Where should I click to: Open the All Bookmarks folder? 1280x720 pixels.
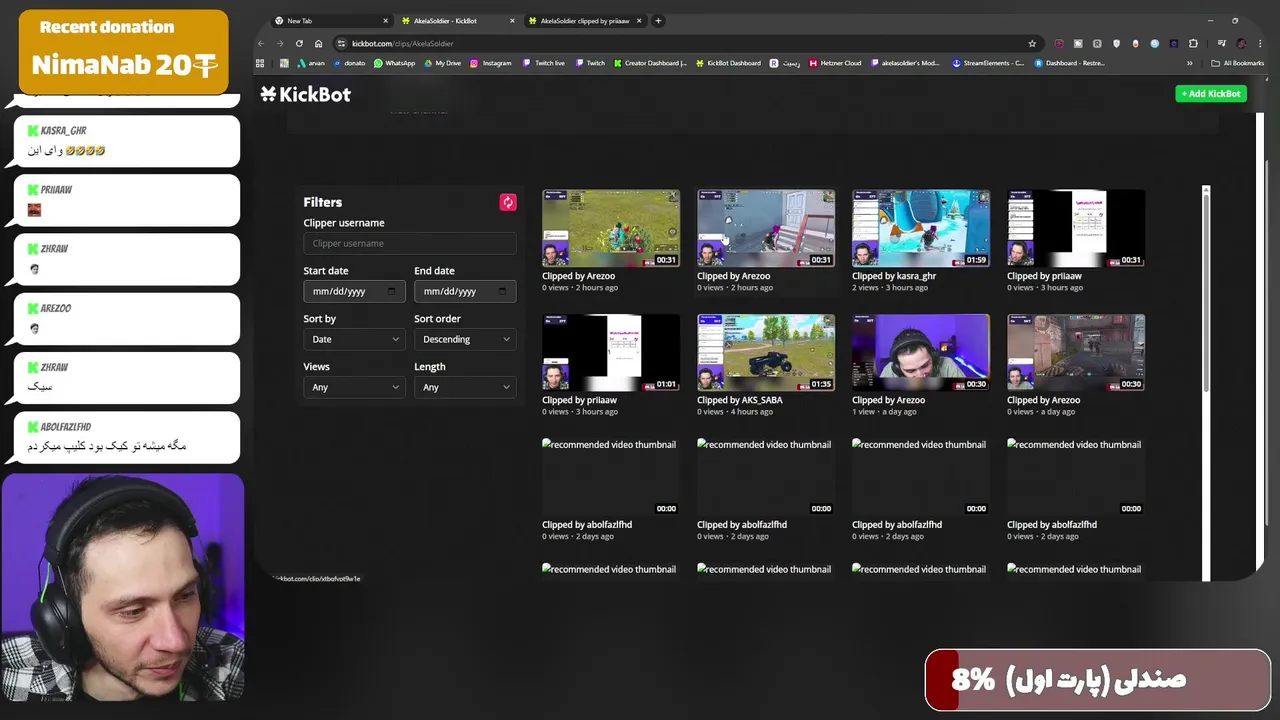tap(1237, 63)
